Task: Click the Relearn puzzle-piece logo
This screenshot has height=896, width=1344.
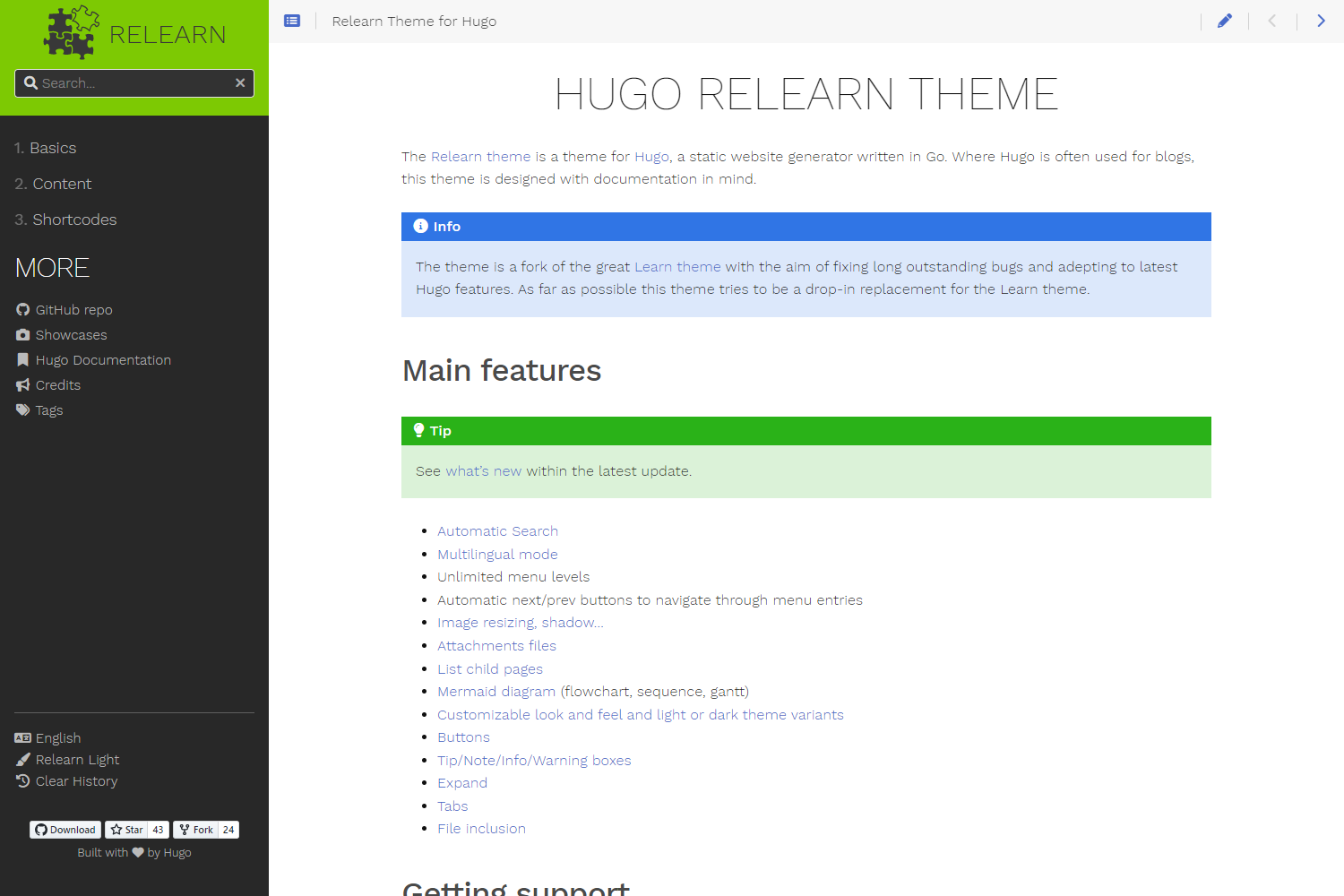Action: (x=70, y=31)
